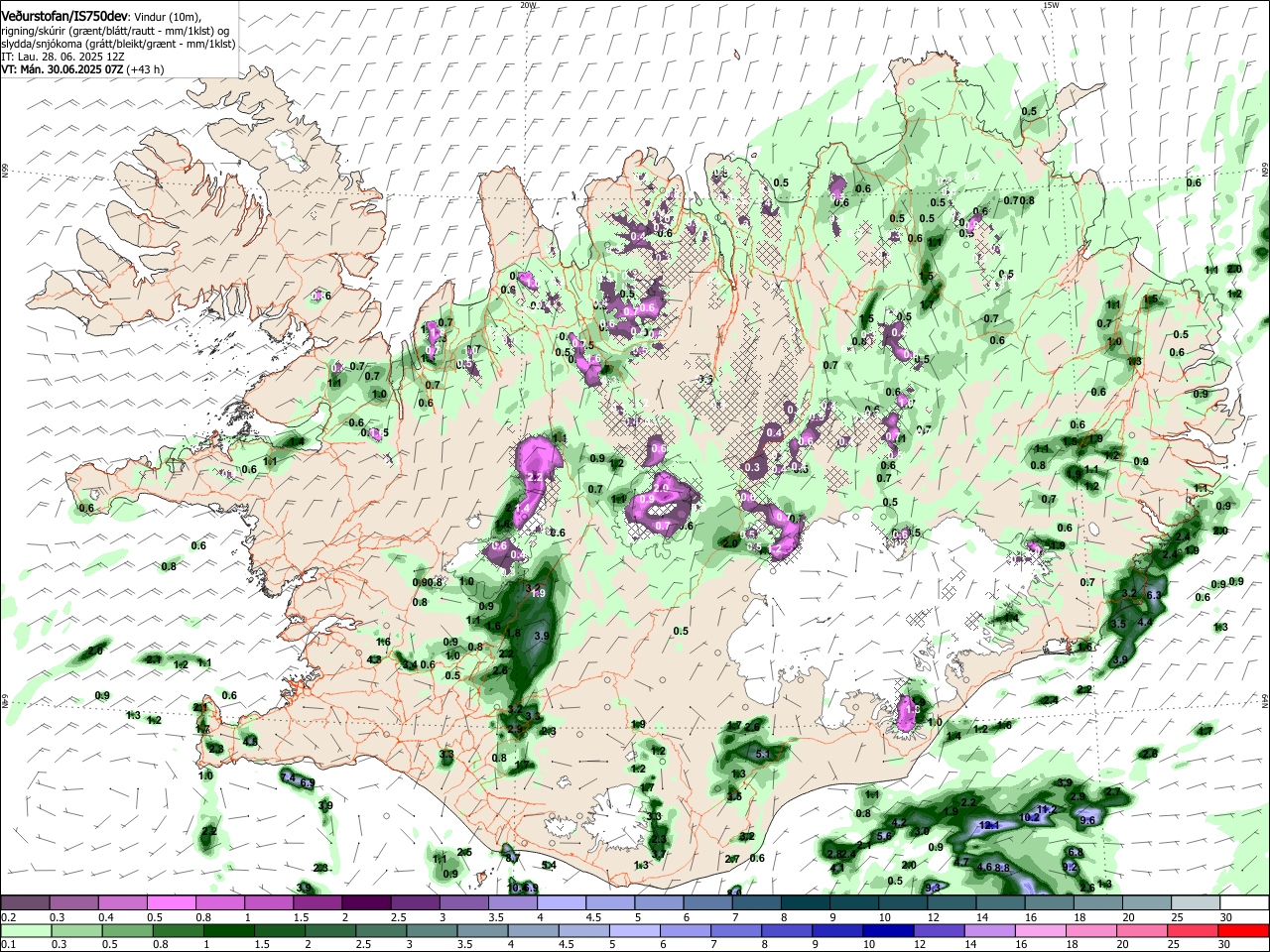Select the light pink 16 mm rain swatch
Image resolution: width=1270 pixels, height=952 pixels.
coord(1042,930)
